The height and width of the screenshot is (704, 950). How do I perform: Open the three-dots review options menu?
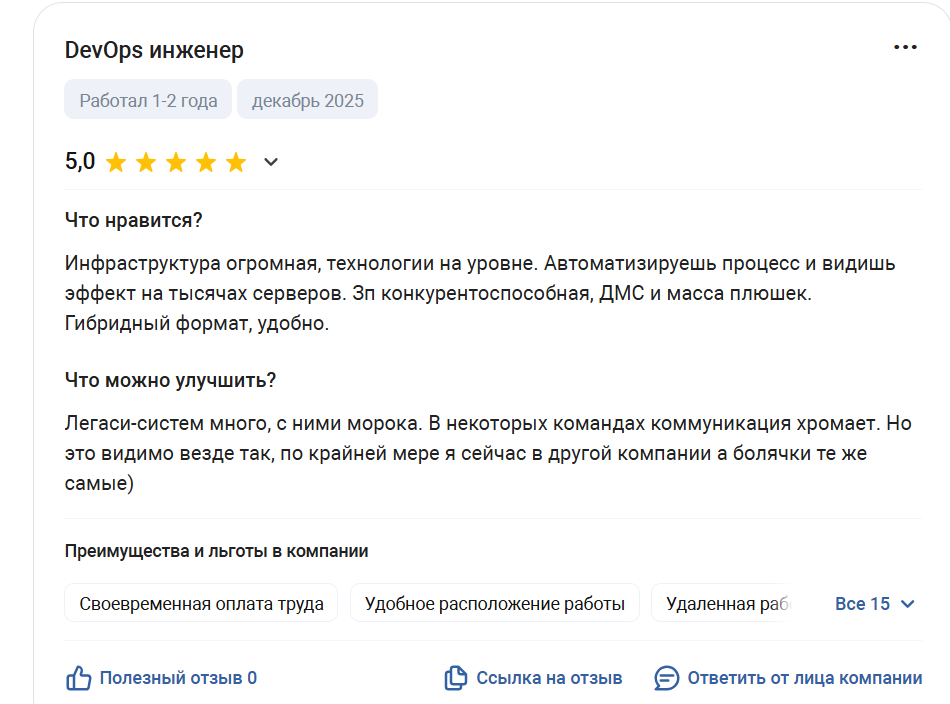(x=905, y=48)
